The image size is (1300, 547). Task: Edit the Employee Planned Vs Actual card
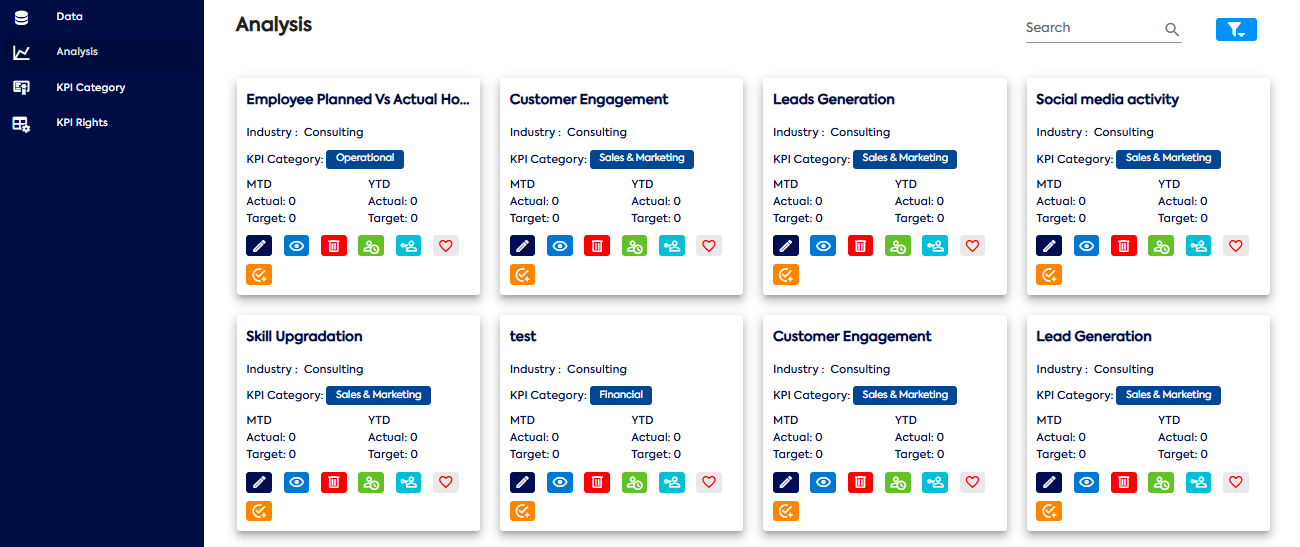click(x=259, y=246)
